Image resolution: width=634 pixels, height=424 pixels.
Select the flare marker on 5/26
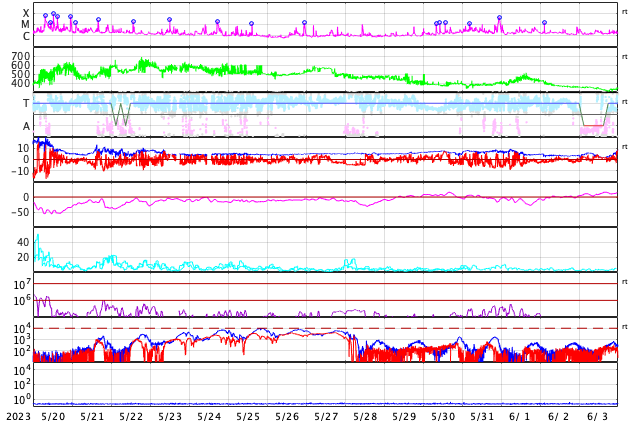point(304,23)
